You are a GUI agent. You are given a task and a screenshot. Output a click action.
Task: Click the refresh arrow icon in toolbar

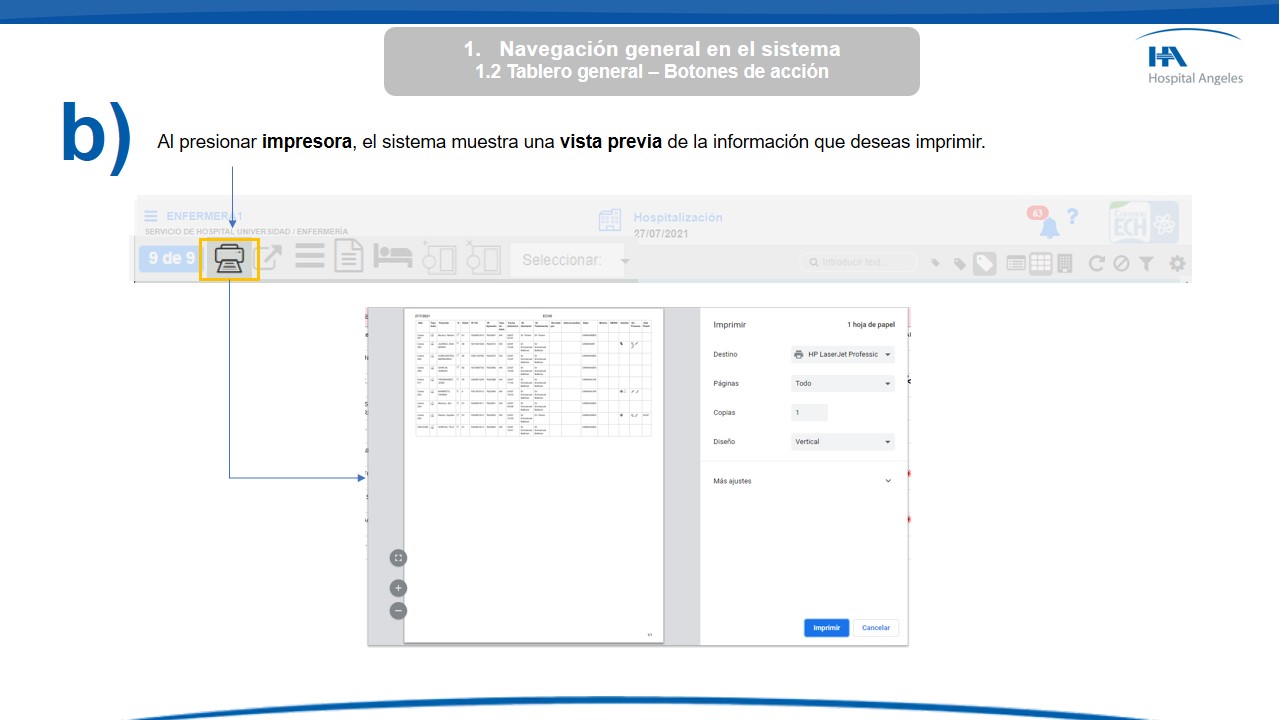pyautogui.click(x=1096, y=263)
